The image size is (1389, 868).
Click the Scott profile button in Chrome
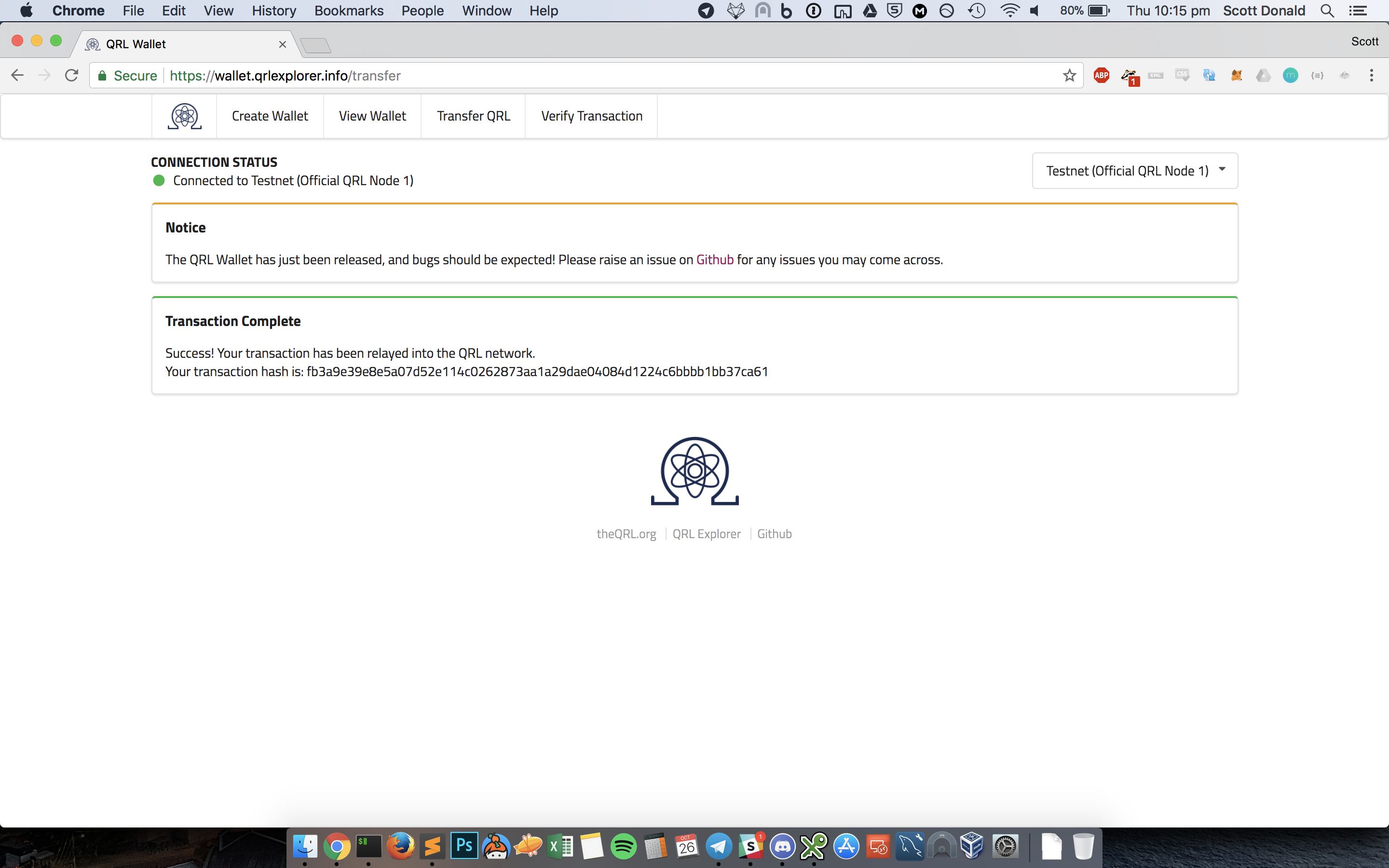tap(1364, 41)
